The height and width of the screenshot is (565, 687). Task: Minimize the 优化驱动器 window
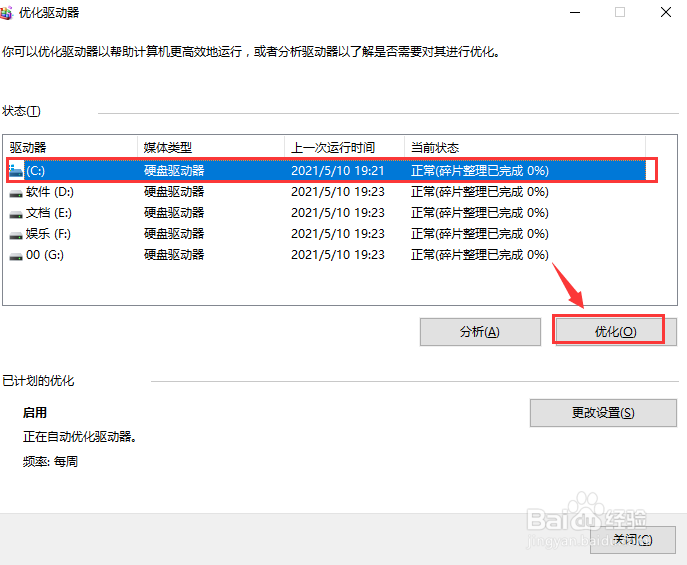[575, 12]
